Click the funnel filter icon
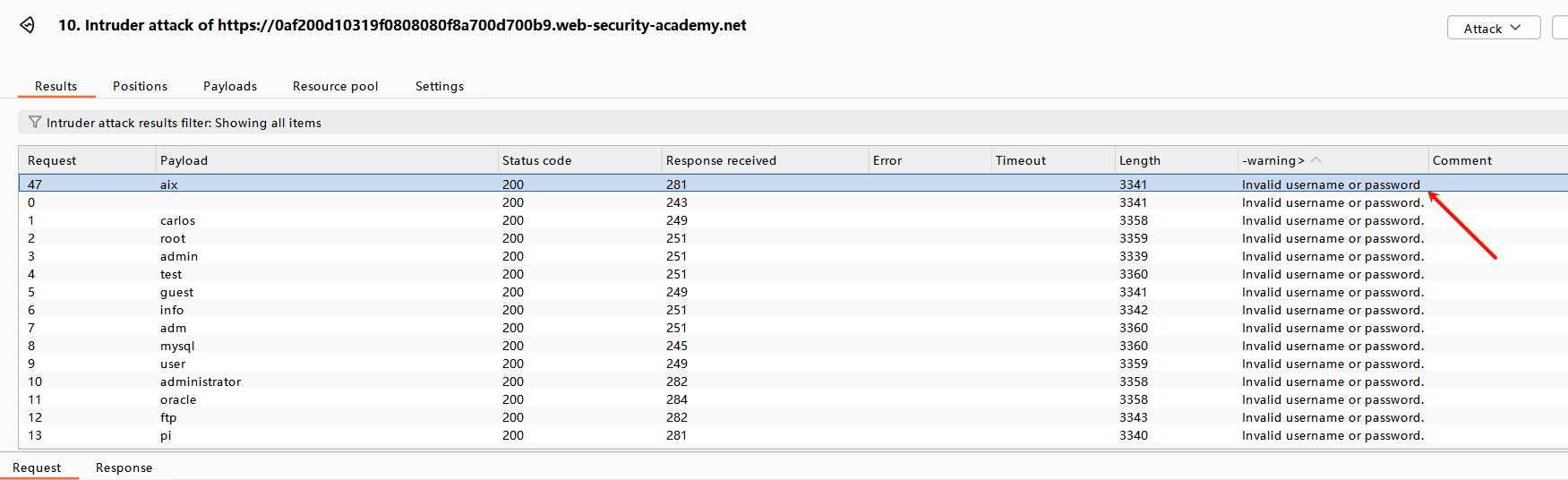Image resolution: width=1568 pixels, height=480 pixels. coord(35,122)
